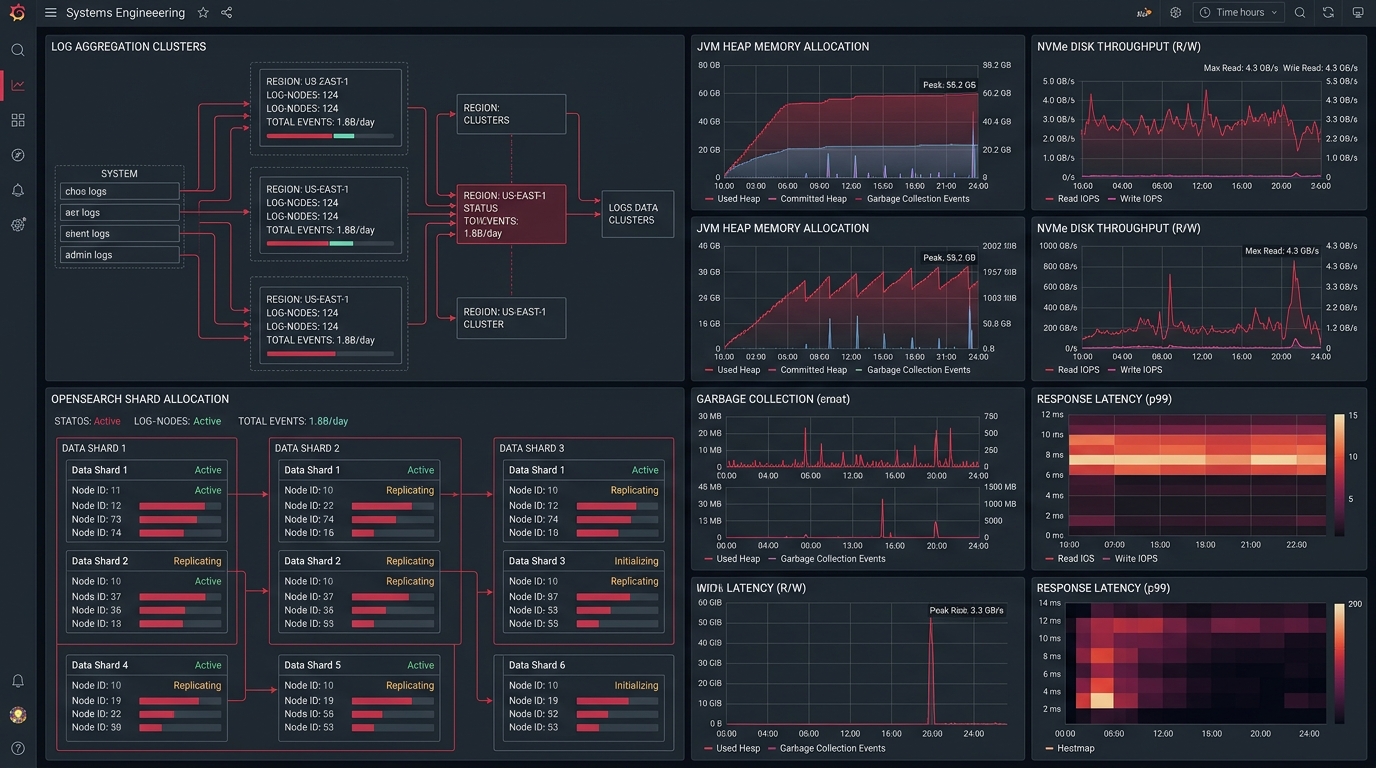Image resolution: width=1376 pixels, height=768 pixels.
Task: Click the REGION: CLUSTERS node
Action: pyautogui.click(x=511, y=114)
